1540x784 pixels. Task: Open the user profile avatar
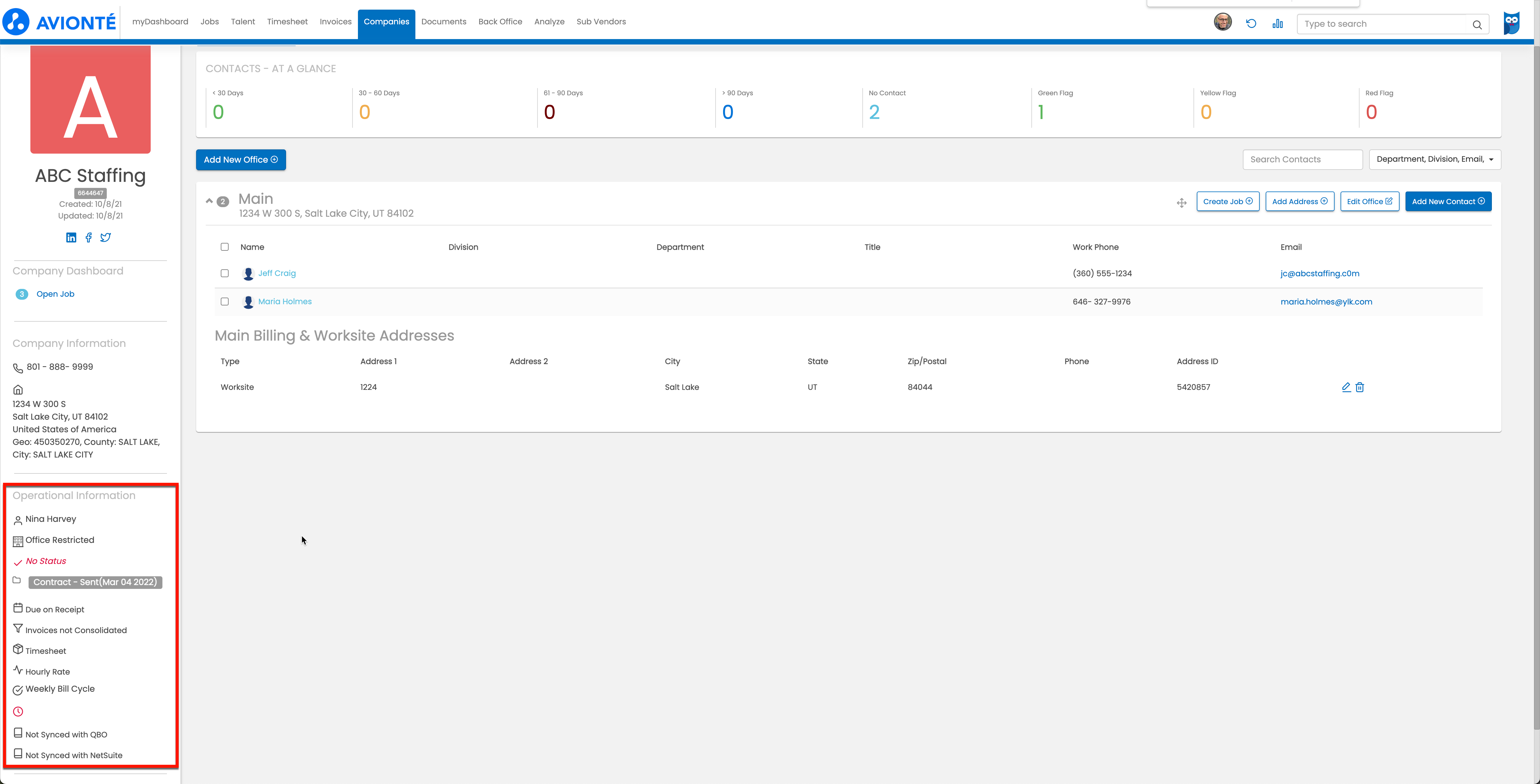tap(1223, 22)
